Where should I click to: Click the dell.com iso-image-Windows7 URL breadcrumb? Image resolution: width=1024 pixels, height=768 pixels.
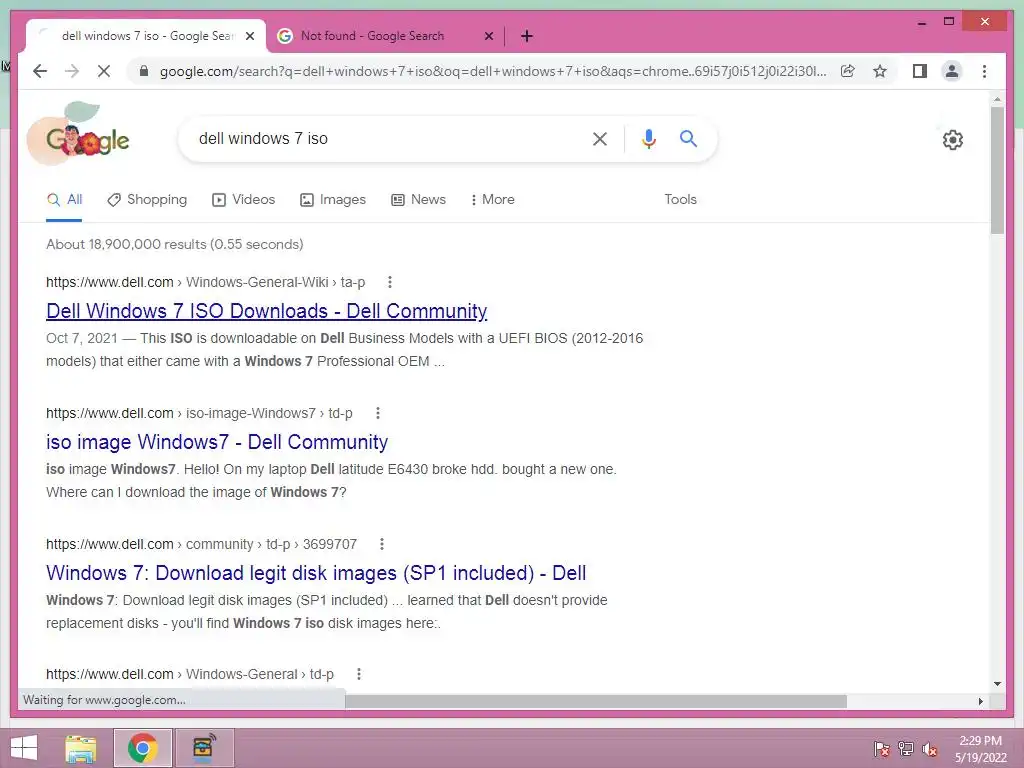pyautogui.click(x=199, y=413)
